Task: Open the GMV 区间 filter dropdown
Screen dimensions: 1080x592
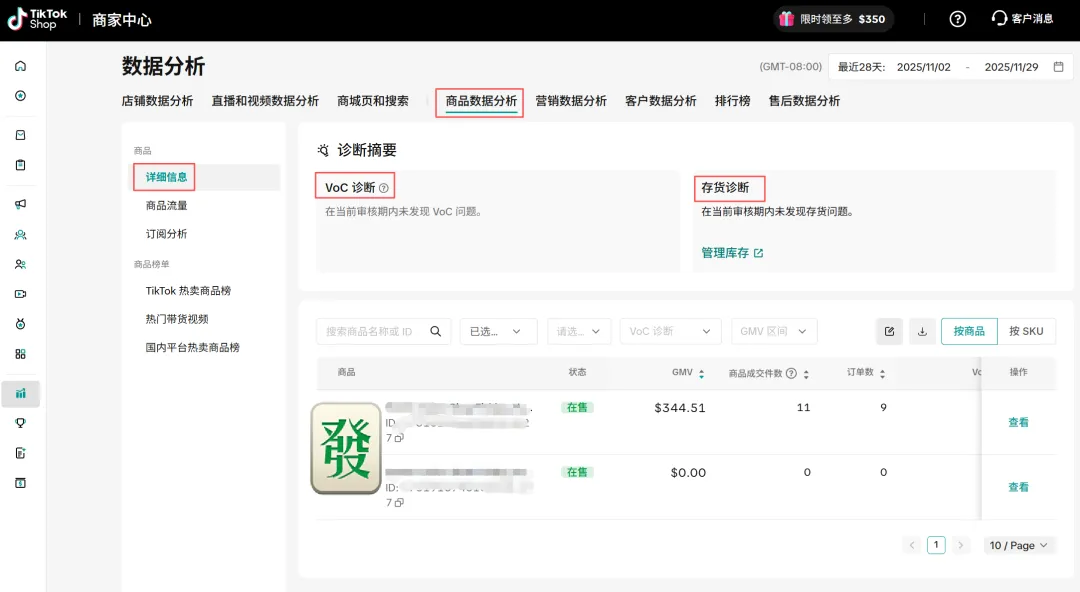Action: (774, 331)
